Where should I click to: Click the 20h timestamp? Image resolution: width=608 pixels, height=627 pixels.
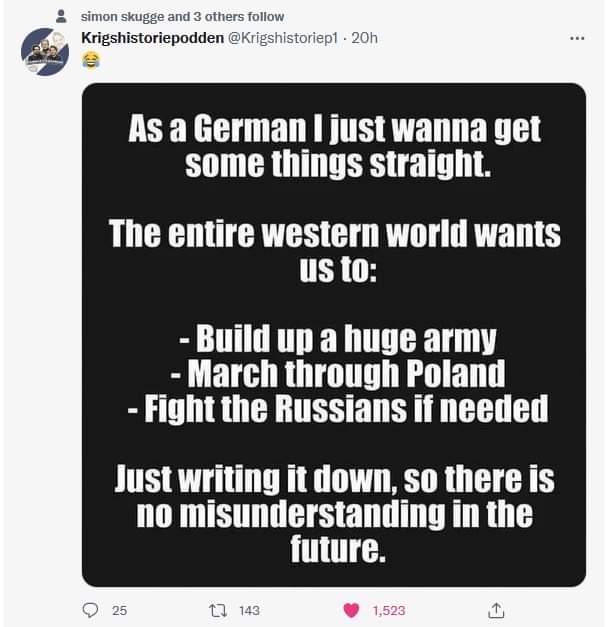365,38
